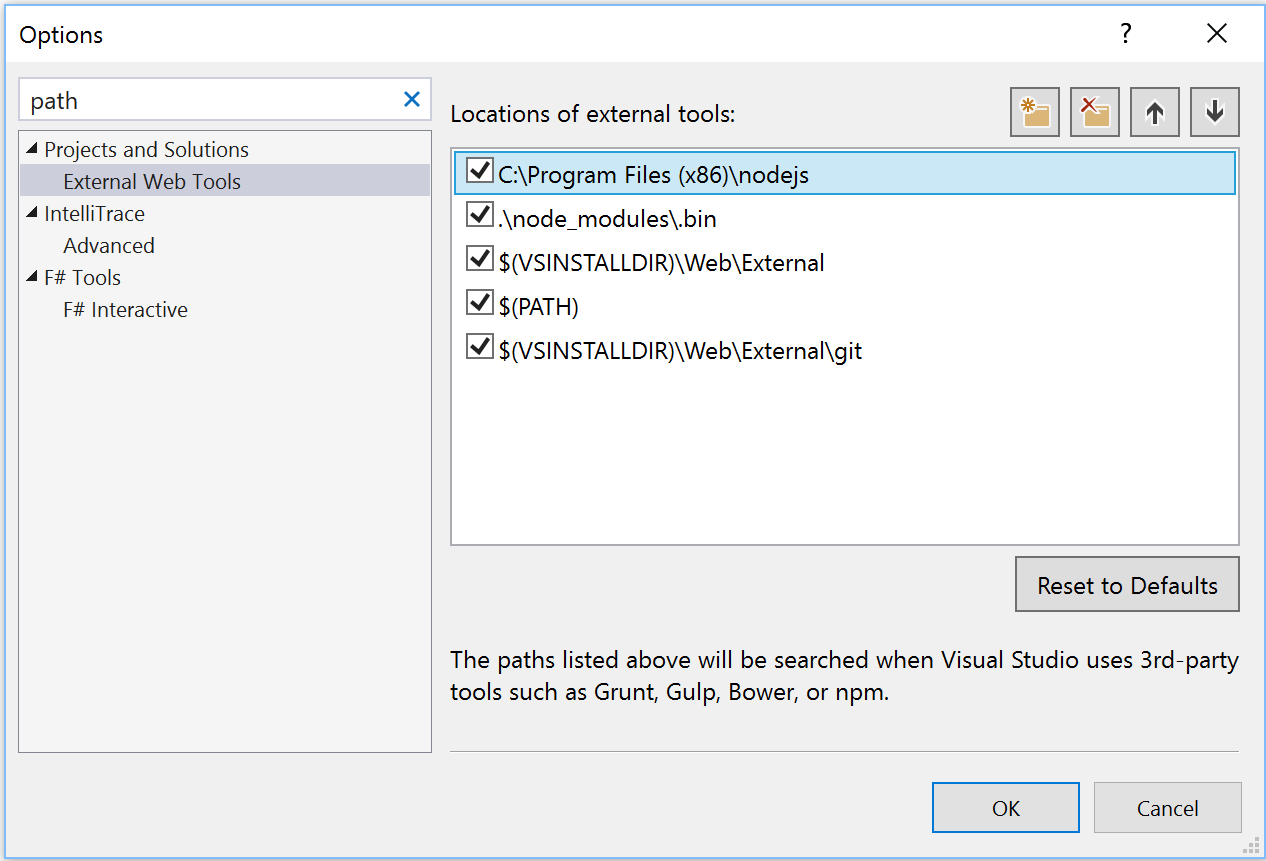Open the Advanced IntelliTrace page

(109, 246)
